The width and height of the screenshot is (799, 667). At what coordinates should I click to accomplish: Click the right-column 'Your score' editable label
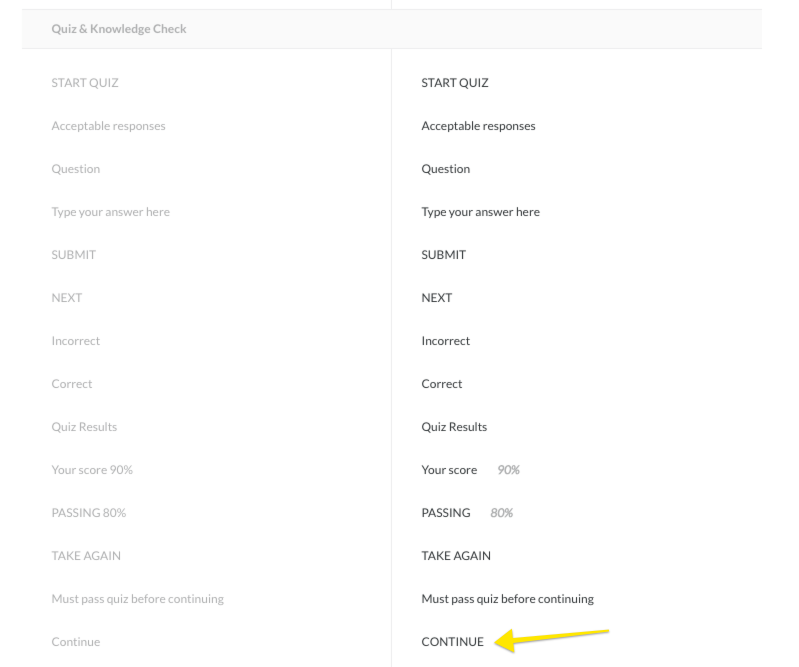449,470
